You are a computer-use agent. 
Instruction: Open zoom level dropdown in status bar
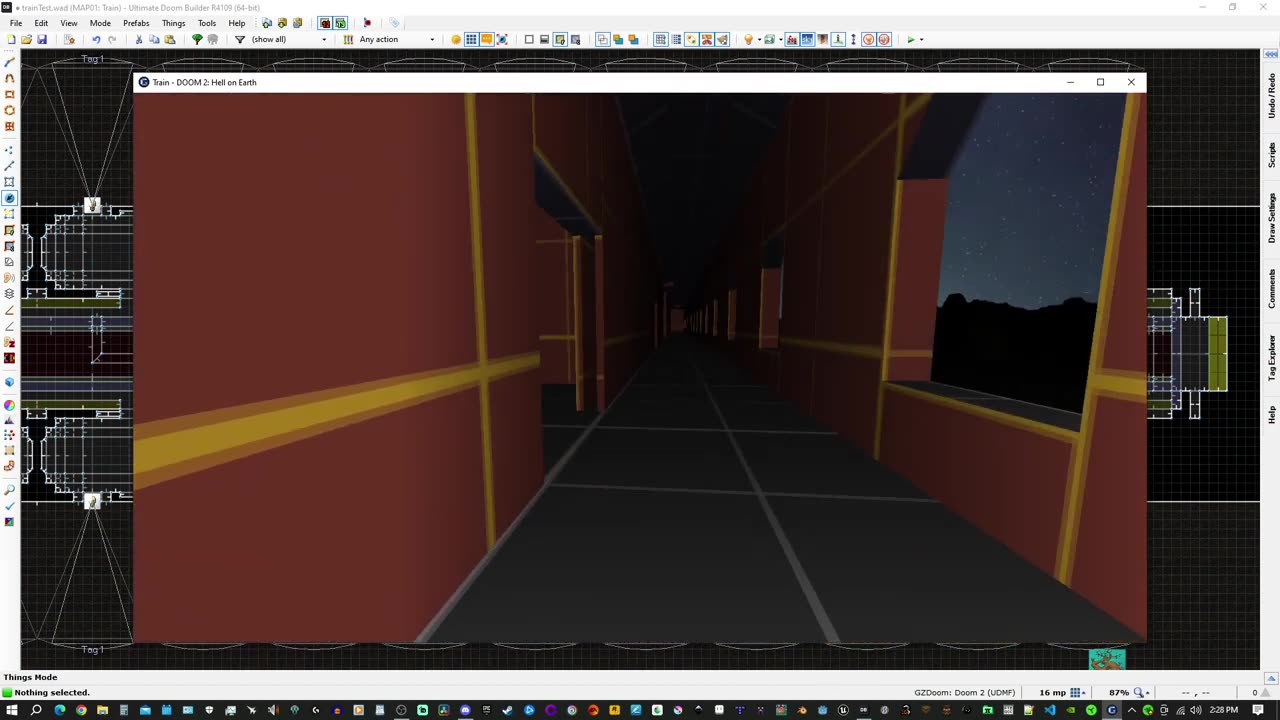[1141, 692]
